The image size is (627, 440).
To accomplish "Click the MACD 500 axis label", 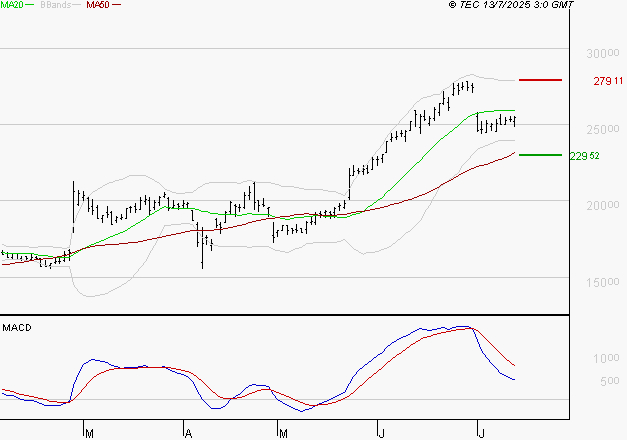I will (610, 381).
